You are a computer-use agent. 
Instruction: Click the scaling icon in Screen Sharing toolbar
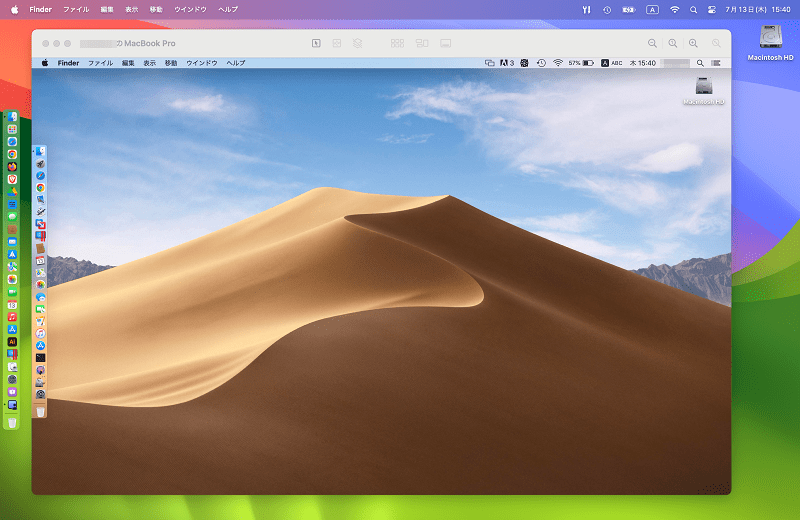[337, 43]
